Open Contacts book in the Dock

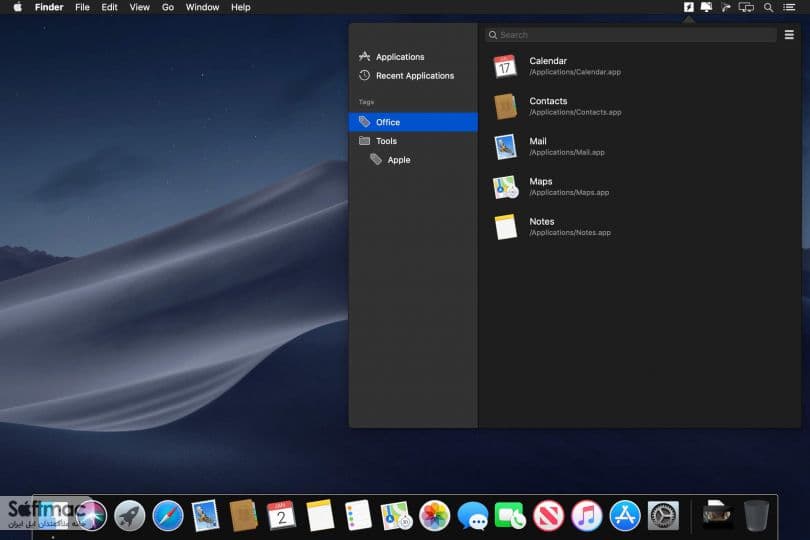point(243,515)
